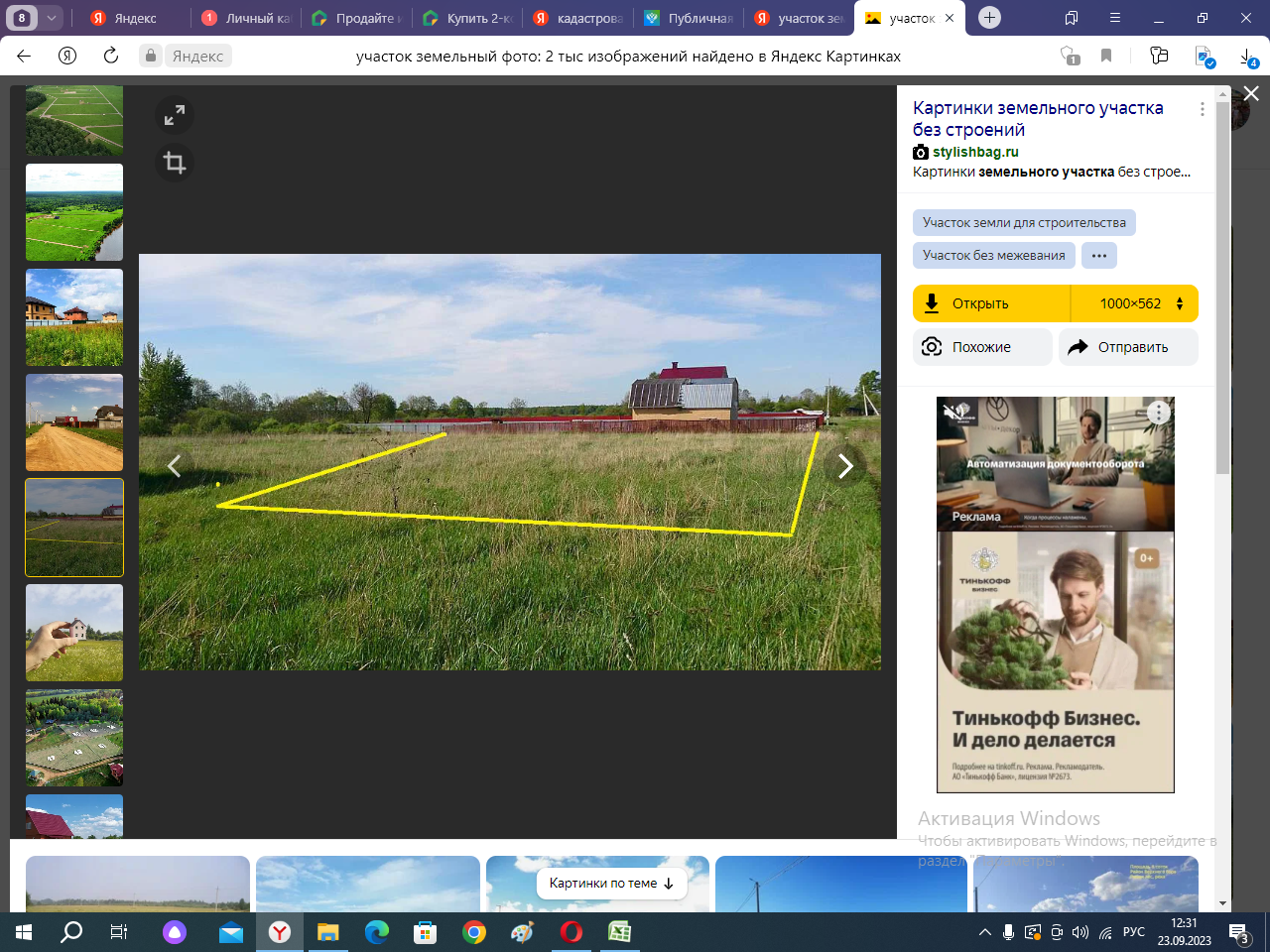Switch to the Яндекс tab
Image resolution: width=1270 pixels, height=952 pixels.
[x=134, y=18]
